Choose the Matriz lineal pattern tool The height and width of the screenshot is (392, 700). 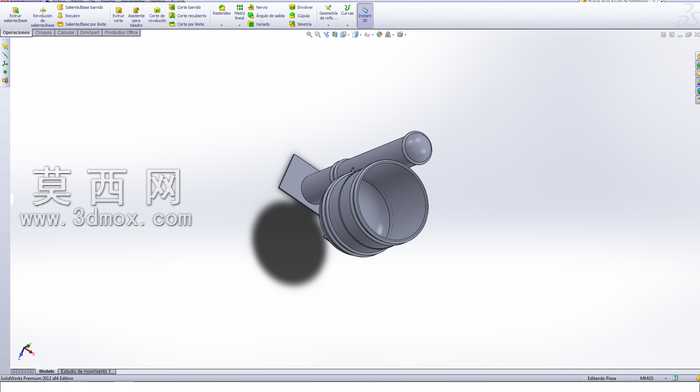click(x=240, y=12)
